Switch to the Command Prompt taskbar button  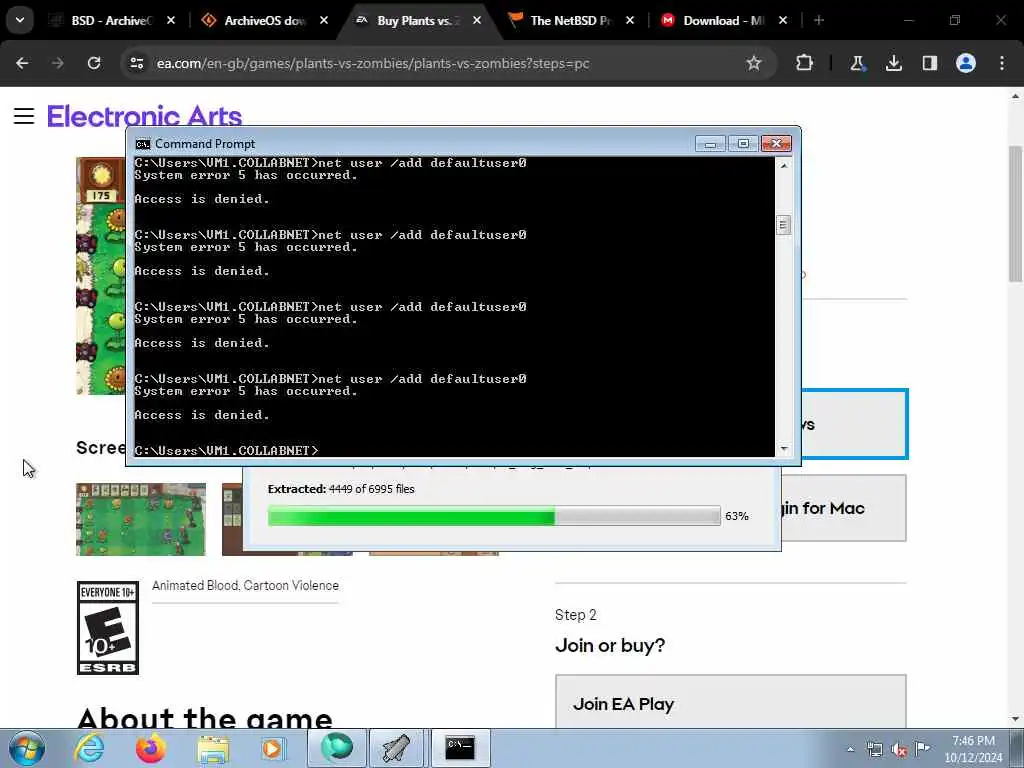pos(460,748)
